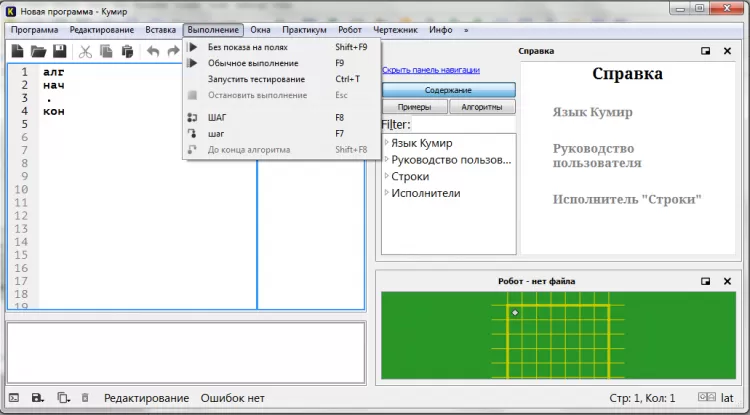The image size is (750, 415).
Task: Close the Робот panel
Action: pyautogui.click(x=727, y=282)
